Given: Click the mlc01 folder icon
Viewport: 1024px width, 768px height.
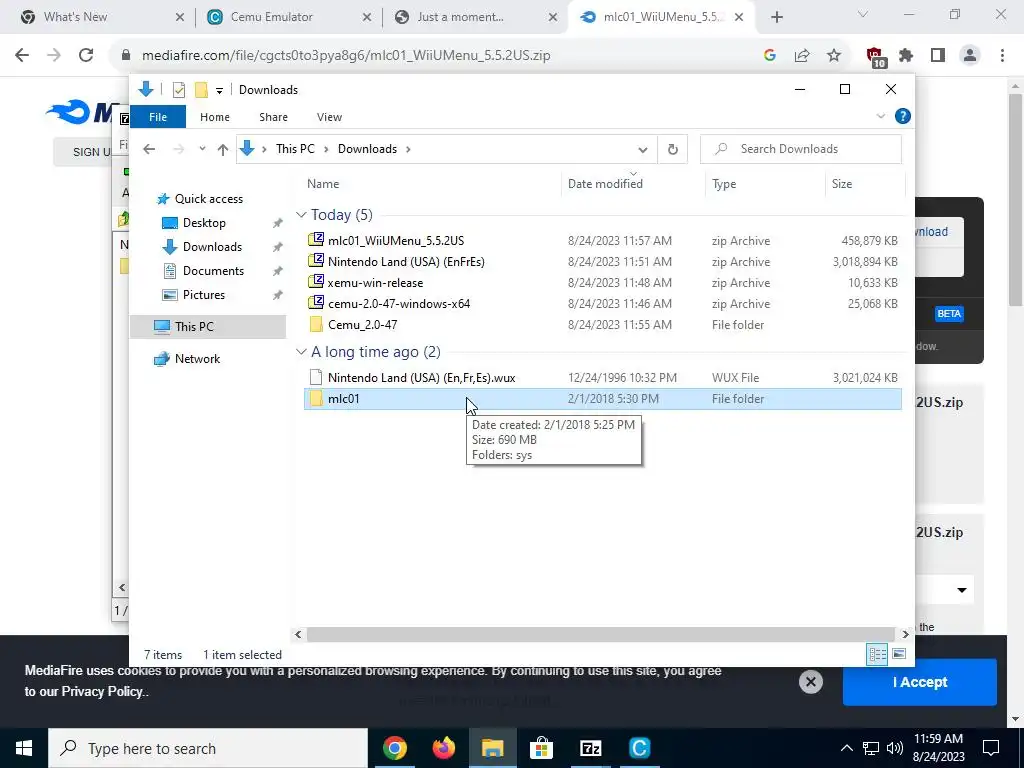Looking at the screenshot, I should [316, 398].
